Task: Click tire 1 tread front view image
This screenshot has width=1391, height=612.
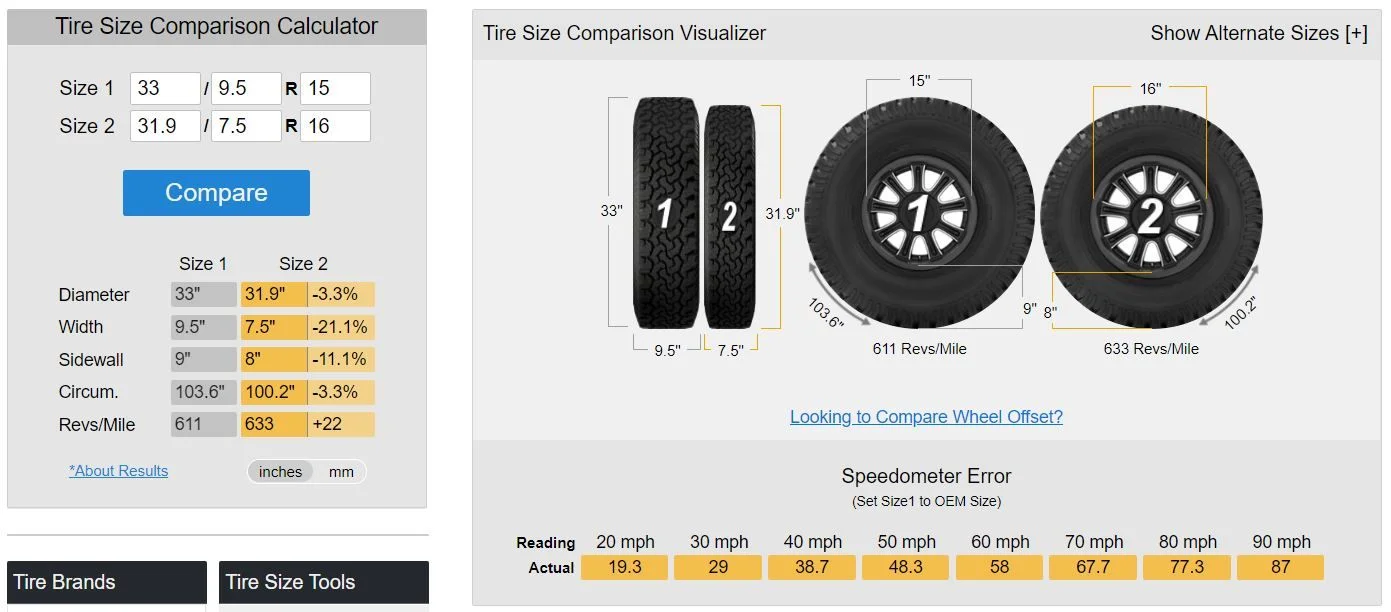Action: (x=666, y=213)
